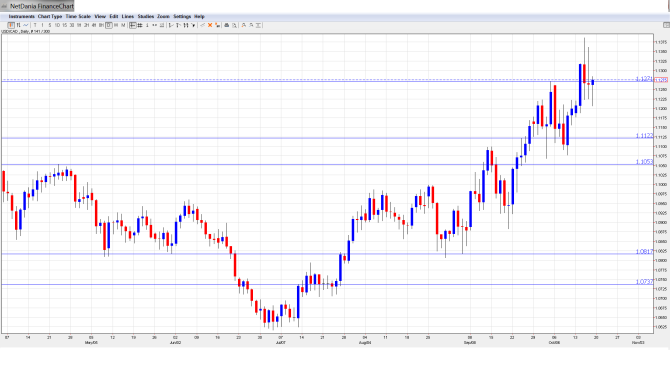The image size is (670, 376).
Task: Switch to 1-minute time scale
Action: pyautogui.click(x=42, y=26)
